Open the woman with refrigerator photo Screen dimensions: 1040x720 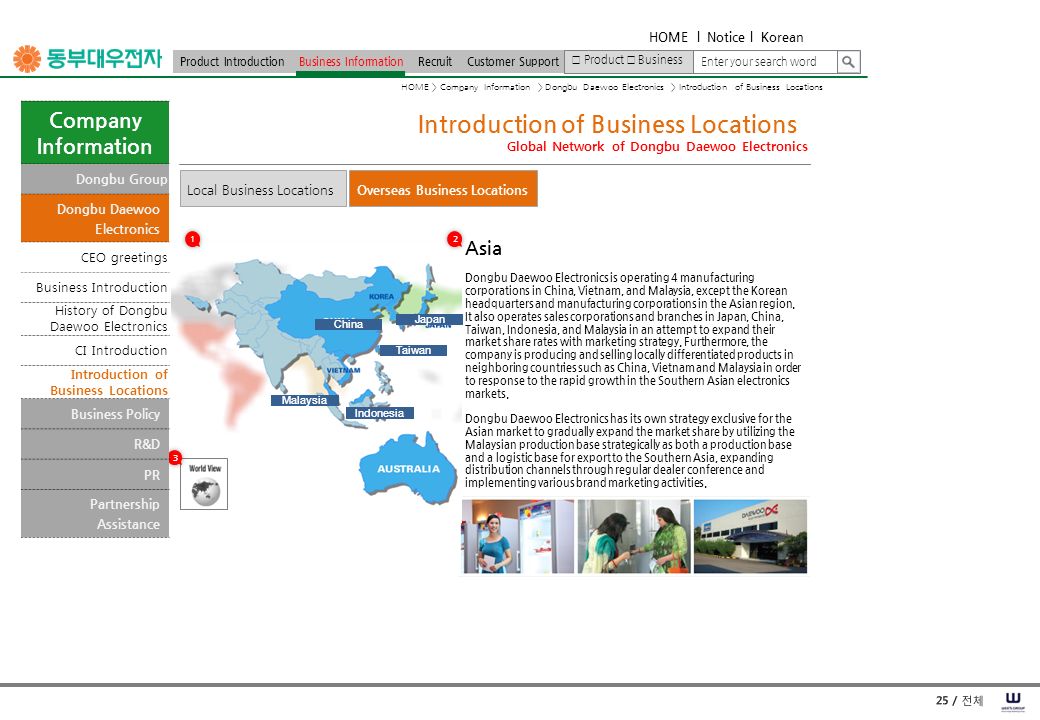(518, 536)
